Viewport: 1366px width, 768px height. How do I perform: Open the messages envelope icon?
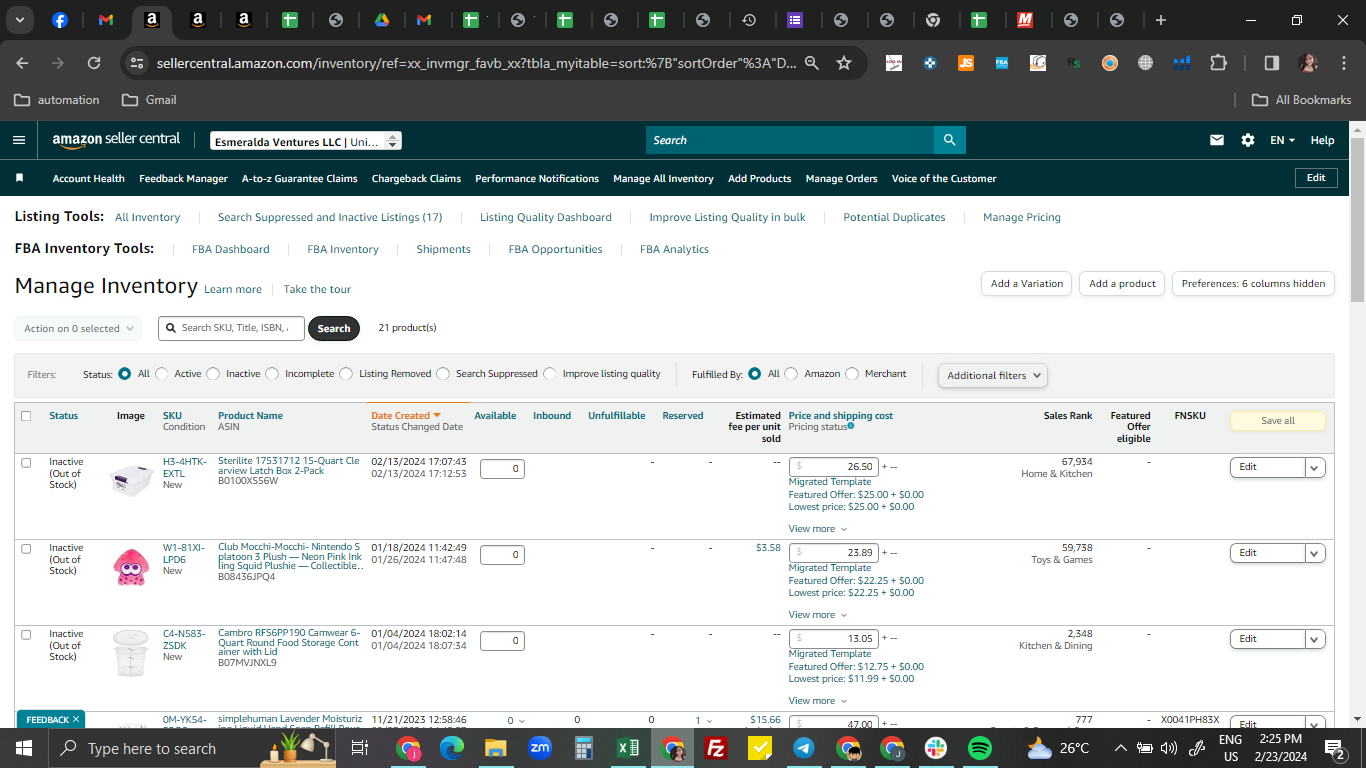(1217, 140)
